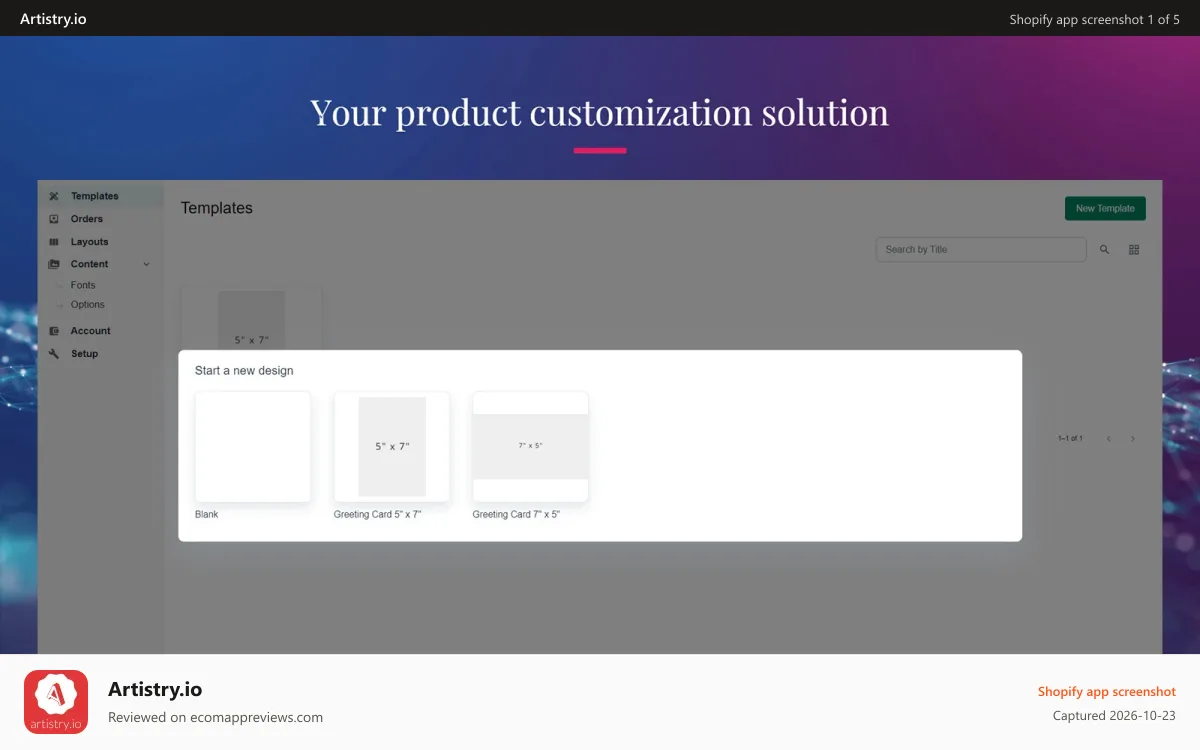The height and width of the screenshot is (750, 1200).
Task: Click Your product customization solution headline
Action: (x=599, y=112)
